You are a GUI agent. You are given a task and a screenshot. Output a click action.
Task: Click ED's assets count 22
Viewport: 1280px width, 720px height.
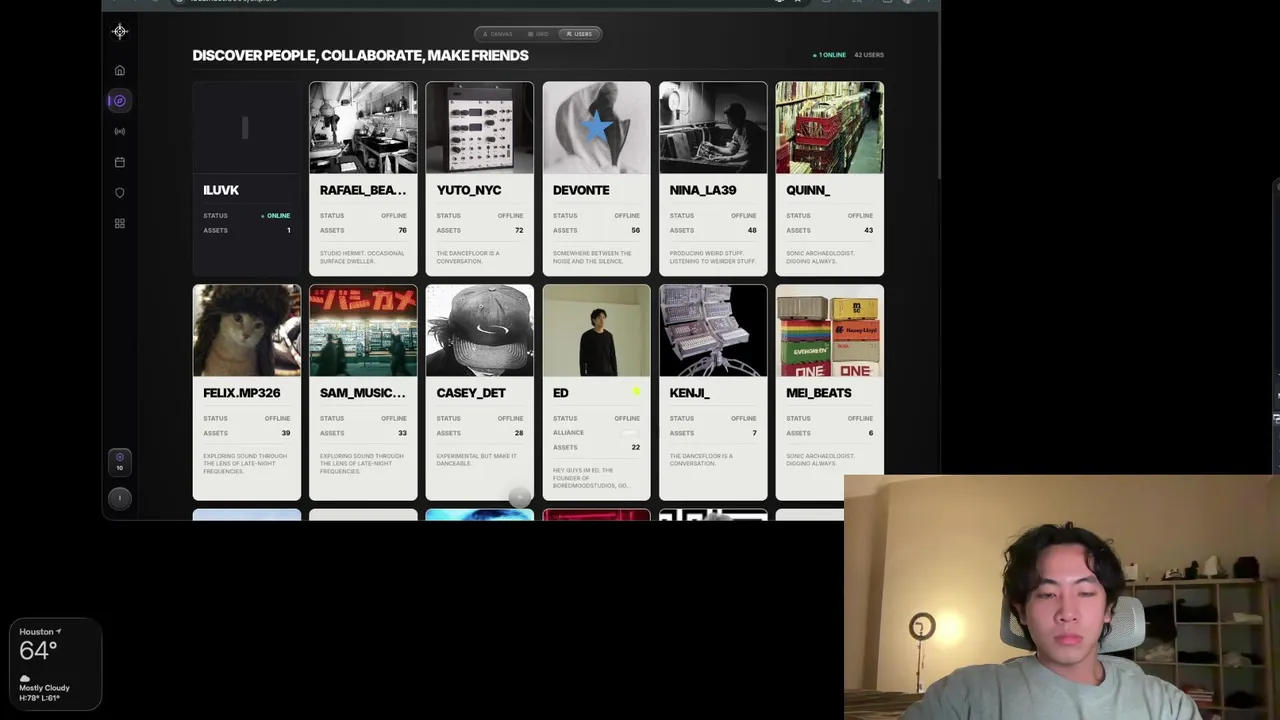click(x=635, y=447)
